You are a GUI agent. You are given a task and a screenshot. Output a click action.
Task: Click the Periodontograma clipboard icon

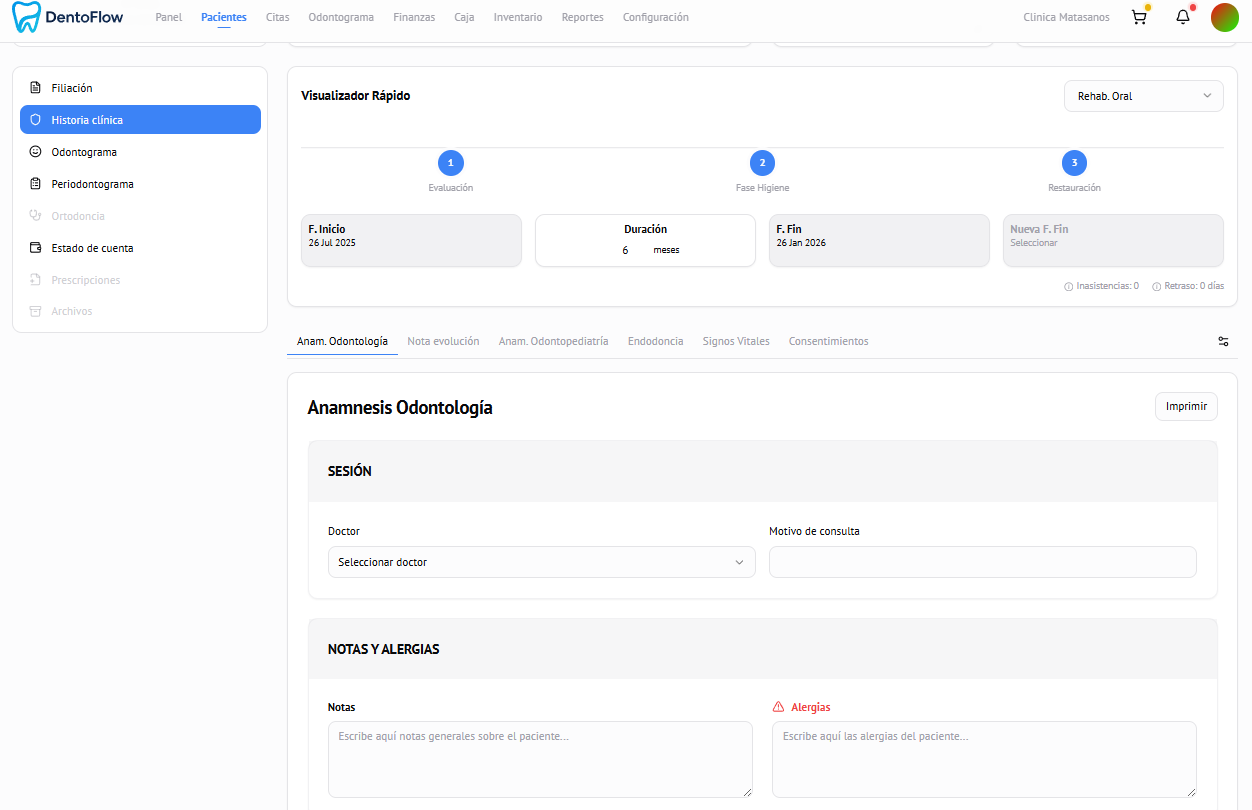coord(36,184)
